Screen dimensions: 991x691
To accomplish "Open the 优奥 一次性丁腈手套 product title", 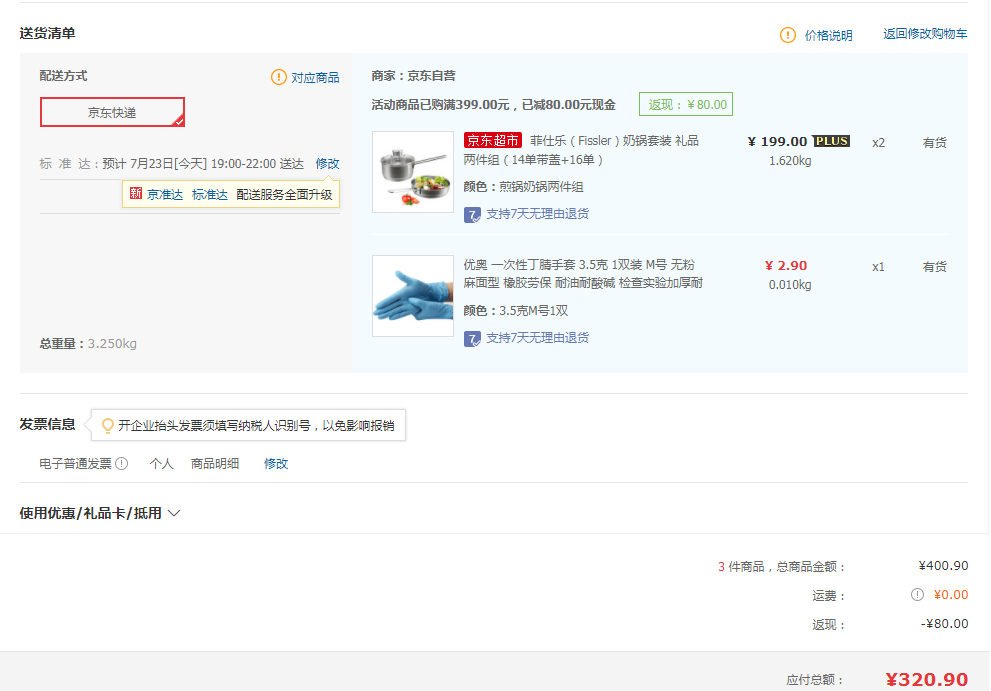I will coord(583,274).
